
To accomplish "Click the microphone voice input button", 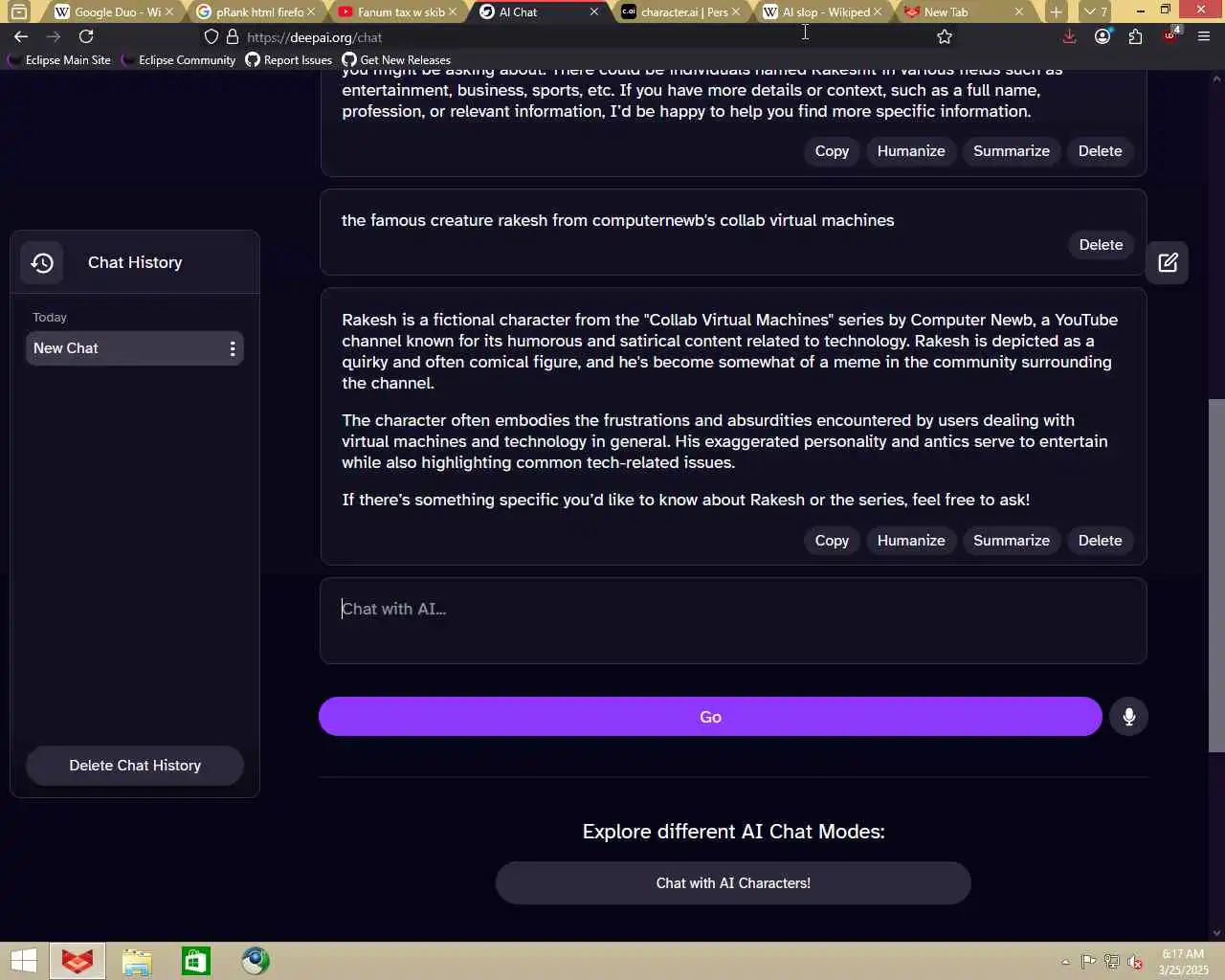I will click(1128, 717).
